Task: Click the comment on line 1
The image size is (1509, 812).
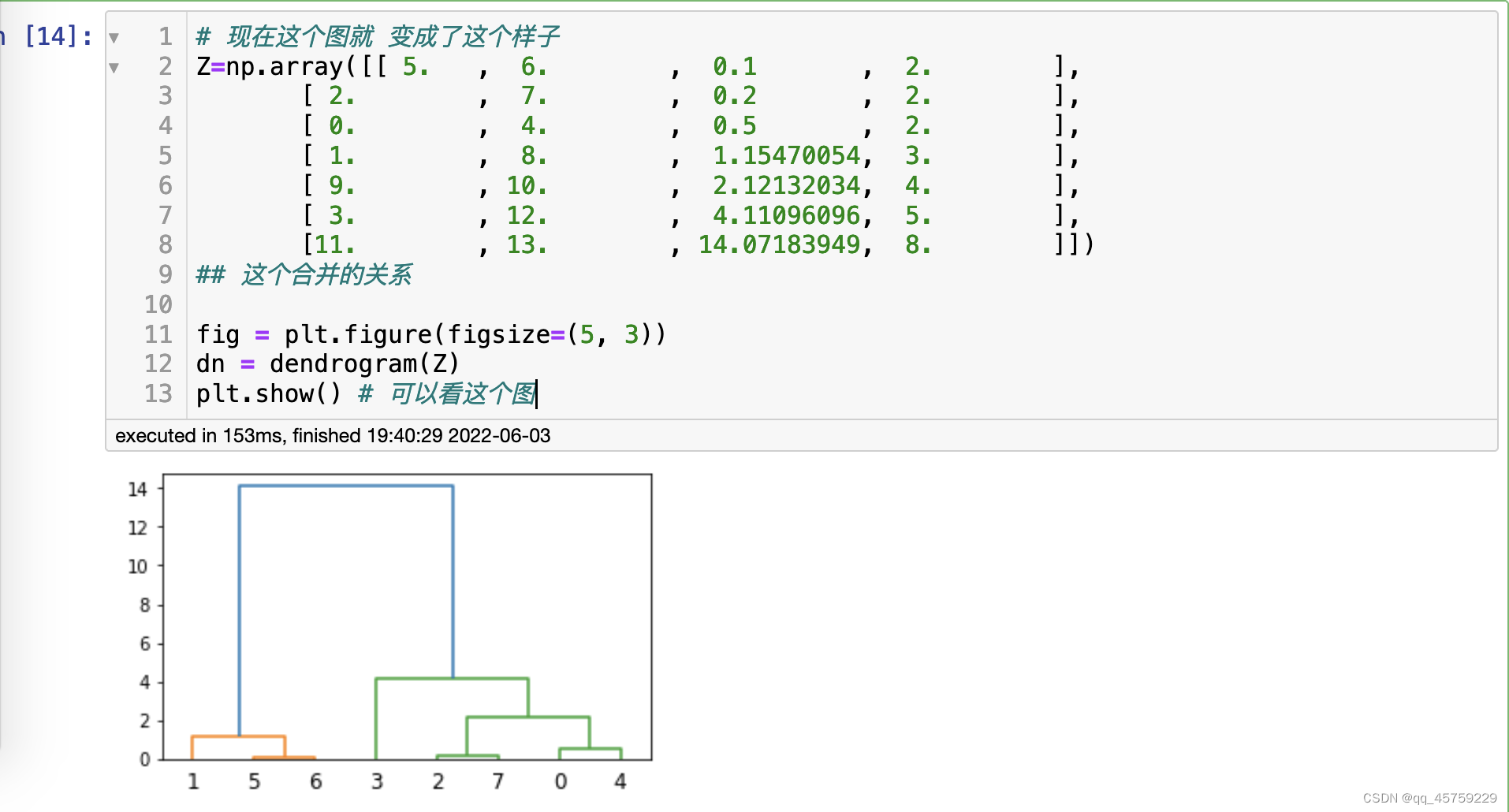Action: 378,36
